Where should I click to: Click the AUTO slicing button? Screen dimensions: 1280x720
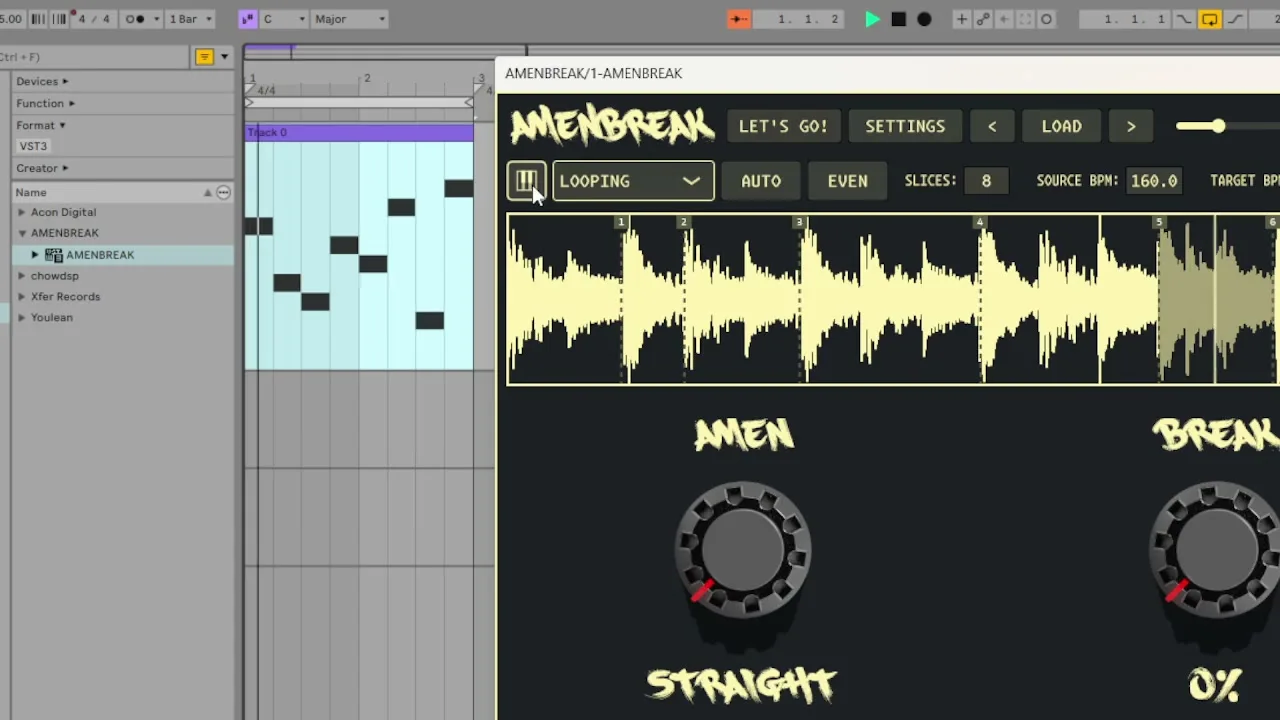761,181
